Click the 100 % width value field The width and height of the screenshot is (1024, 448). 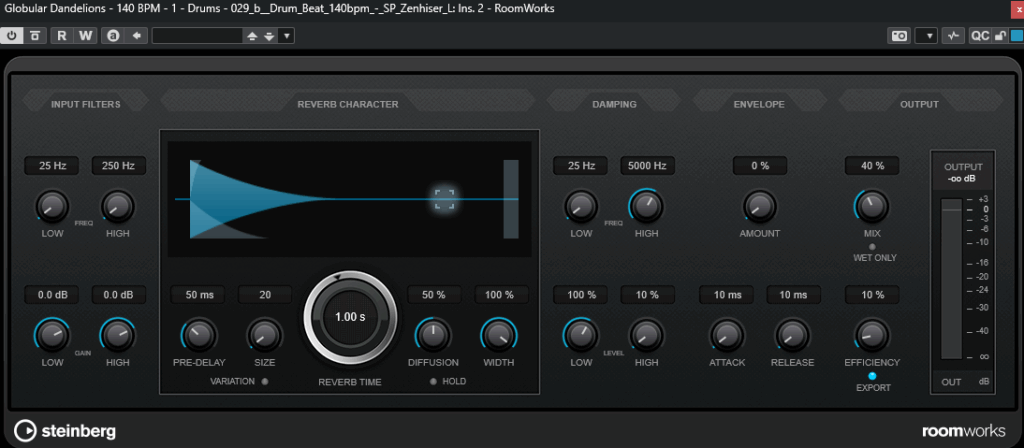500,295
